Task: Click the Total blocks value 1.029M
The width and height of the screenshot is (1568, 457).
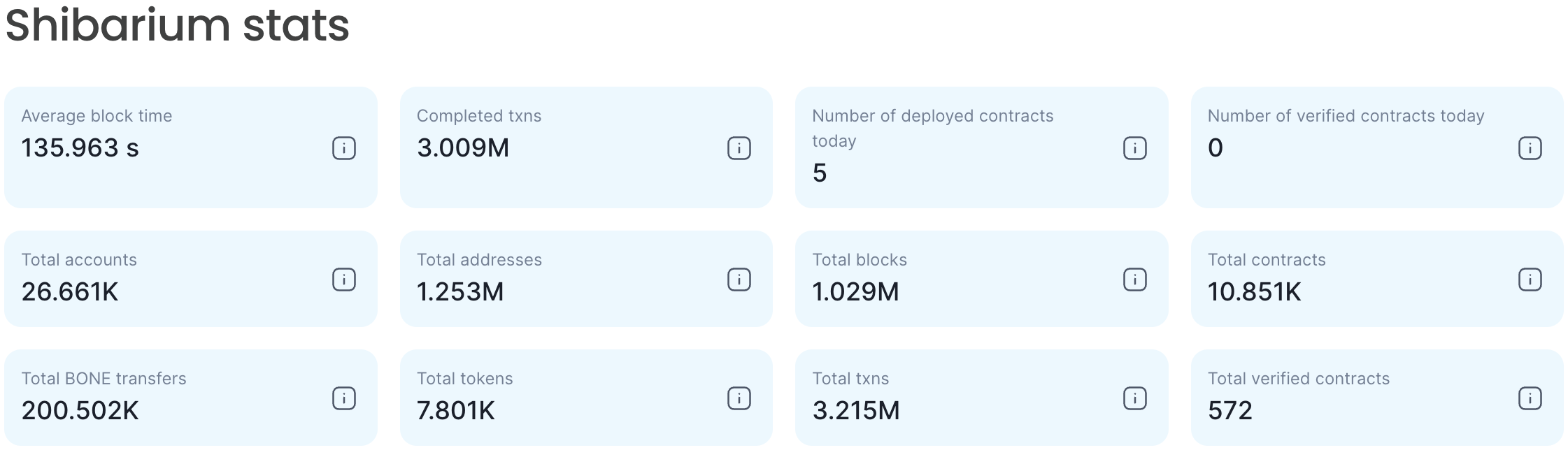Action: point(855,292)
